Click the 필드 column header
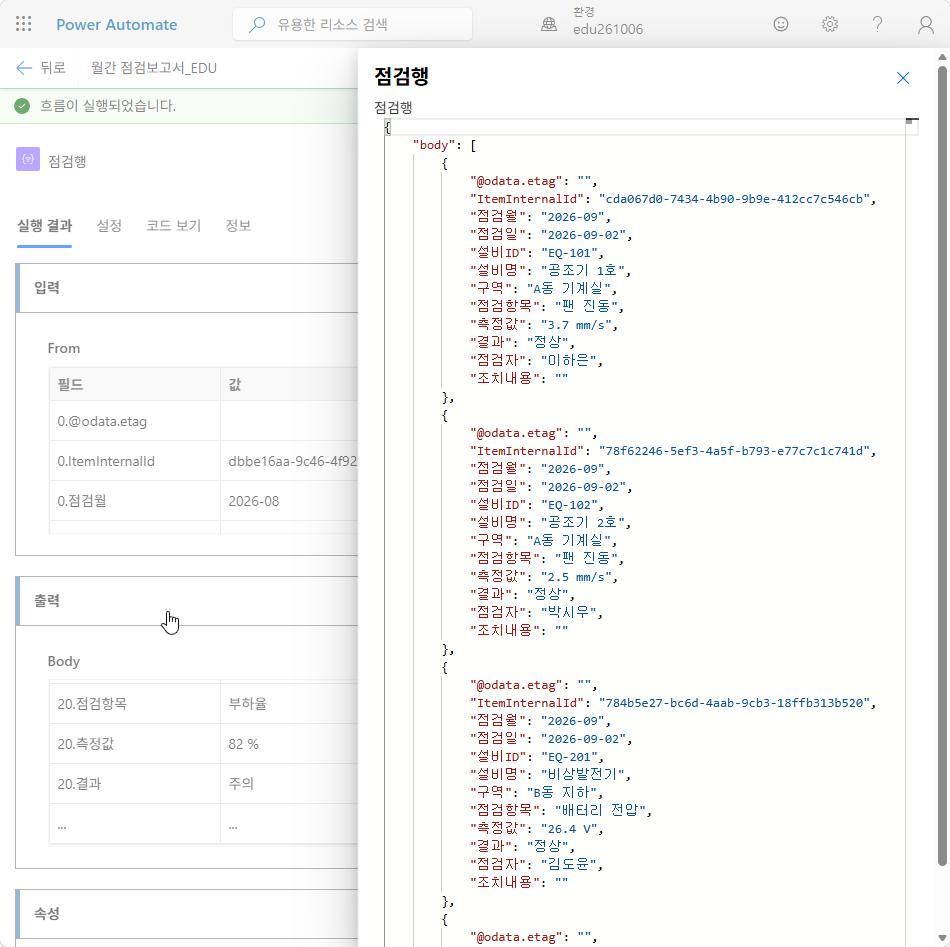Image resolution: width=950 pixels, height=947 pixels. click(135, 384)
